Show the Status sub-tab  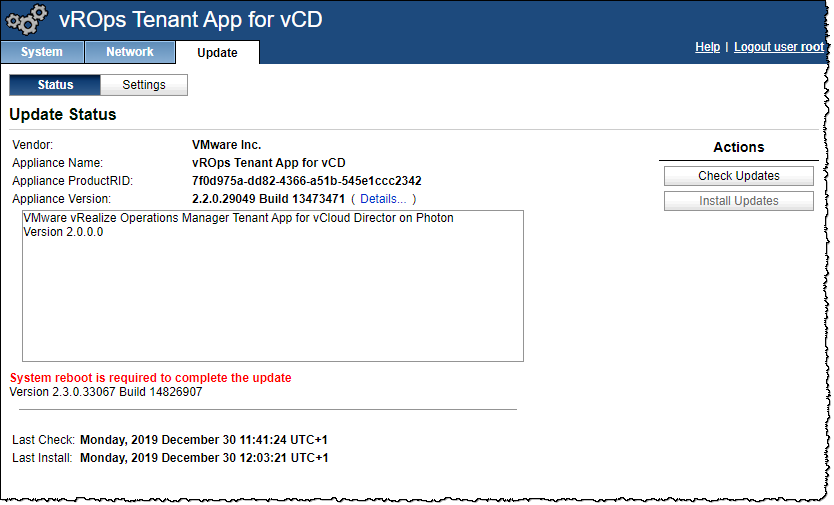coord(55,85)
